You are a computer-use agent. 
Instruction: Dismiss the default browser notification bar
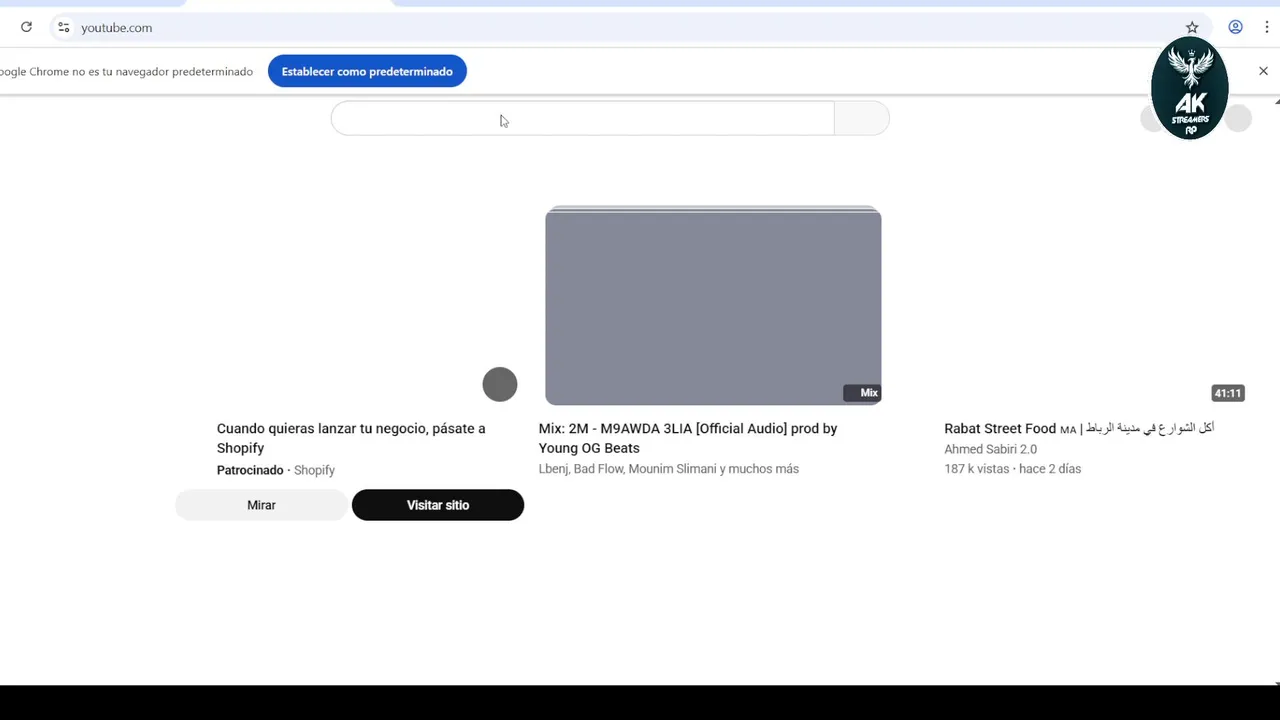click(1263, 71)
